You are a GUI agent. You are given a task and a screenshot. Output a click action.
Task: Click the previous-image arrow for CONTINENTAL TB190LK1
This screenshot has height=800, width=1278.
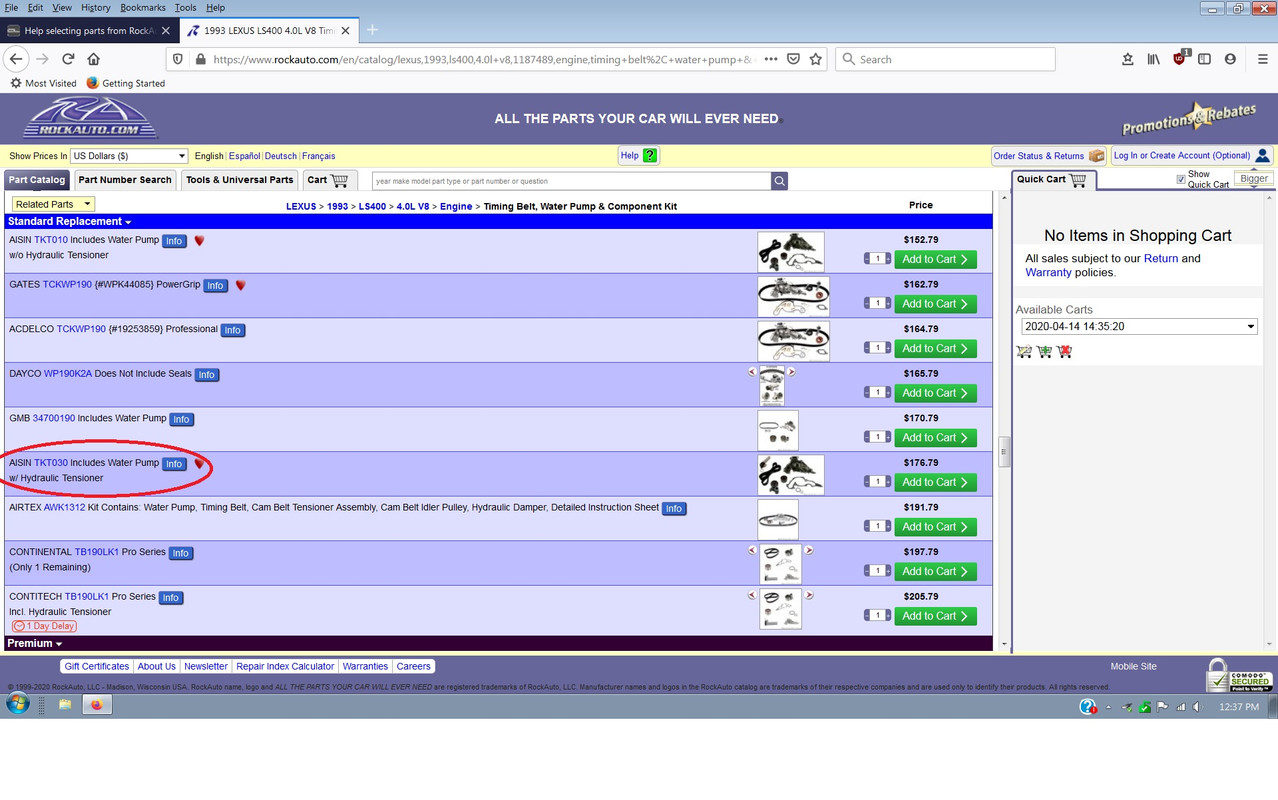coord(752,550)
